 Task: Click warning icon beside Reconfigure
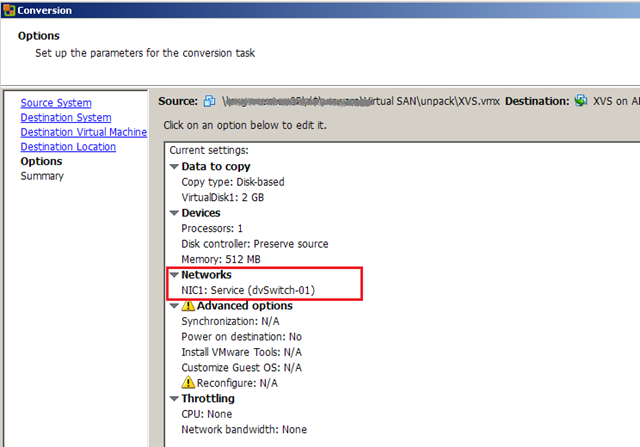click(x=188, y=383)
